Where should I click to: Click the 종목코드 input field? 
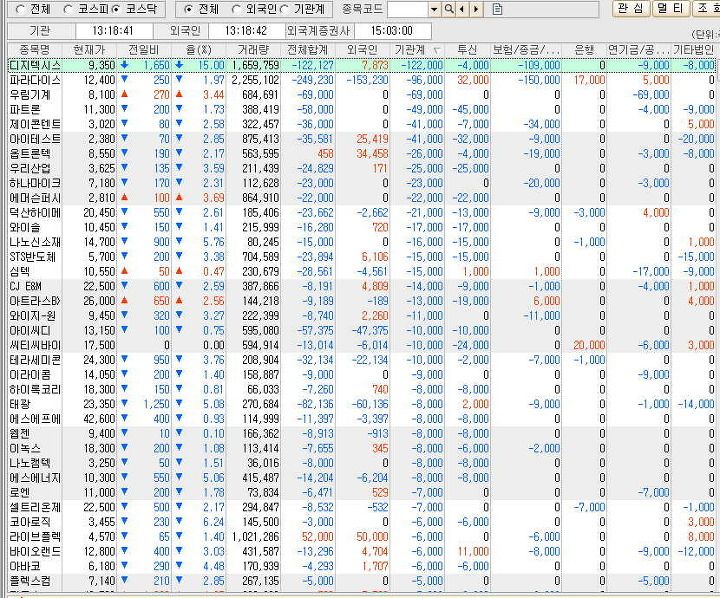pyautogui.click(x=408, y=9)
